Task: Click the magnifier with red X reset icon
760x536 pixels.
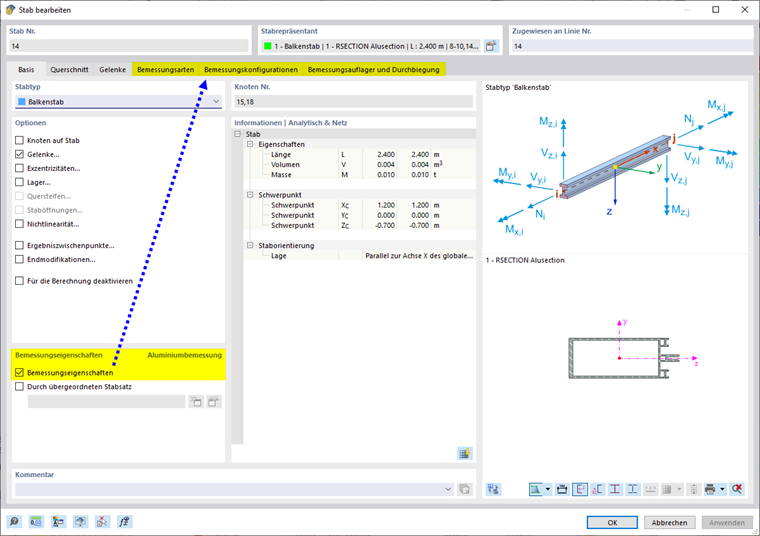Action: pyautogui.click(x=737, y=489)
